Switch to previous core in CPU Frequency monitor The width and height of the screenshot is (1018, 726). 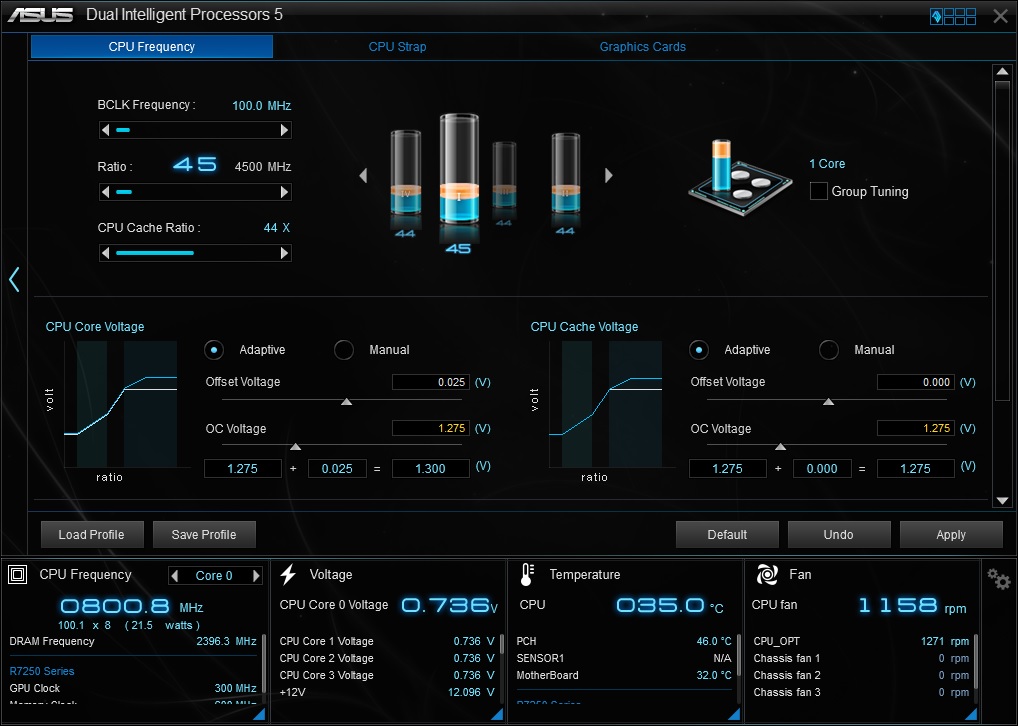pyautogui.click(x=175, y=575)
